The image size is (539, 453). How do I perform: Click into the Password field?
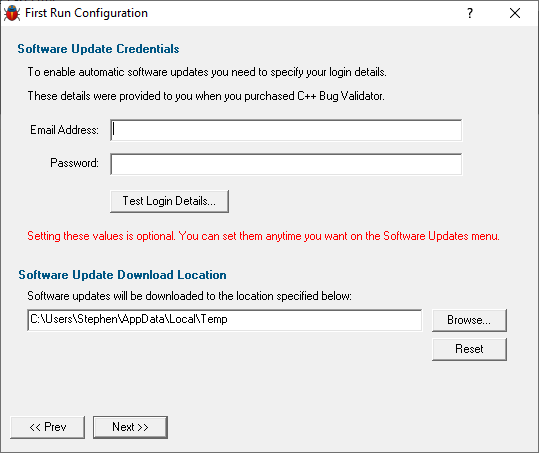(286, 164)
